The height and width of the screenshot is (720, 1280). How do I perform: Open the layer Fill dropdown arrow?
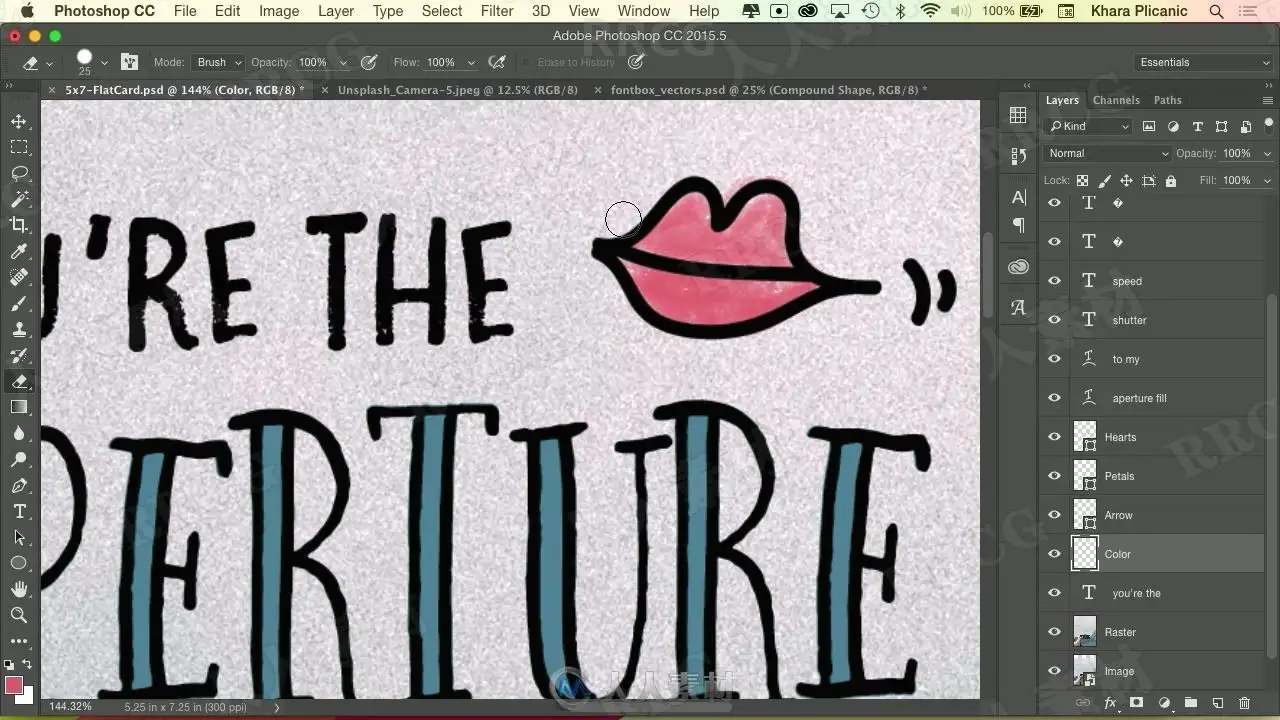tap(1267, 181)
